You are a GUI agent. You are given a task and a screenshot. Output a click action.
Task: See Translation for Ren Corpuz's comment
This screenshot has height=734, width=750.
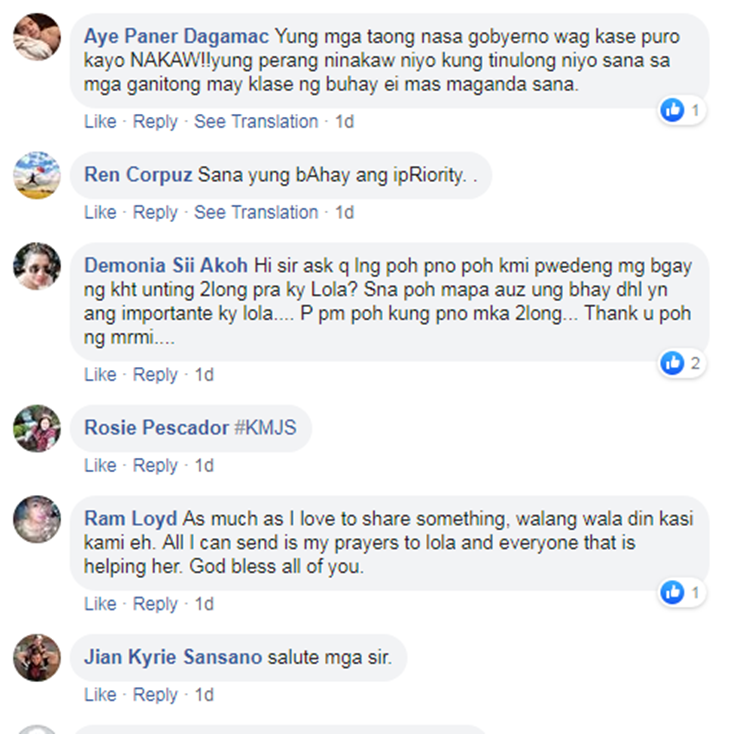click(x=256, y=212)
